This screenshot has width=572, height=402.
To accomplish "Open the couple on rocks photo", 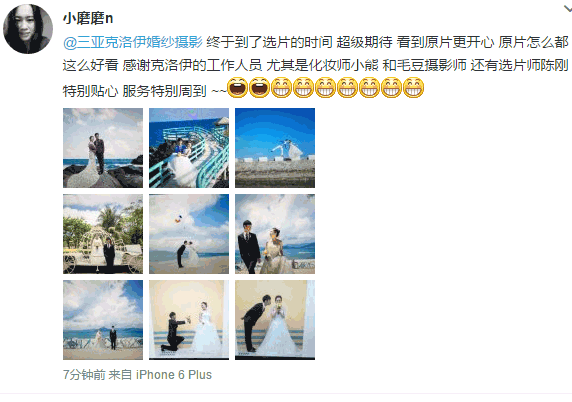I will pos(103,148).
